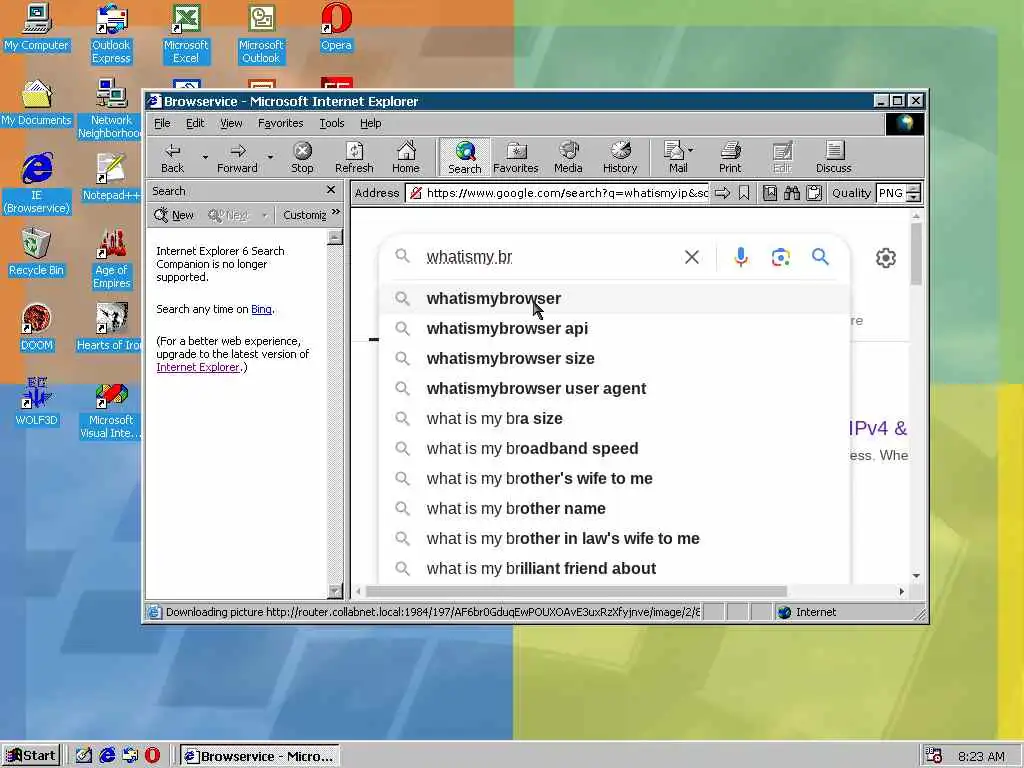Viewport: 1024px width, 768px height.
Task: Select the Notepad++ desktop icon
Action: tap(111, 178)
